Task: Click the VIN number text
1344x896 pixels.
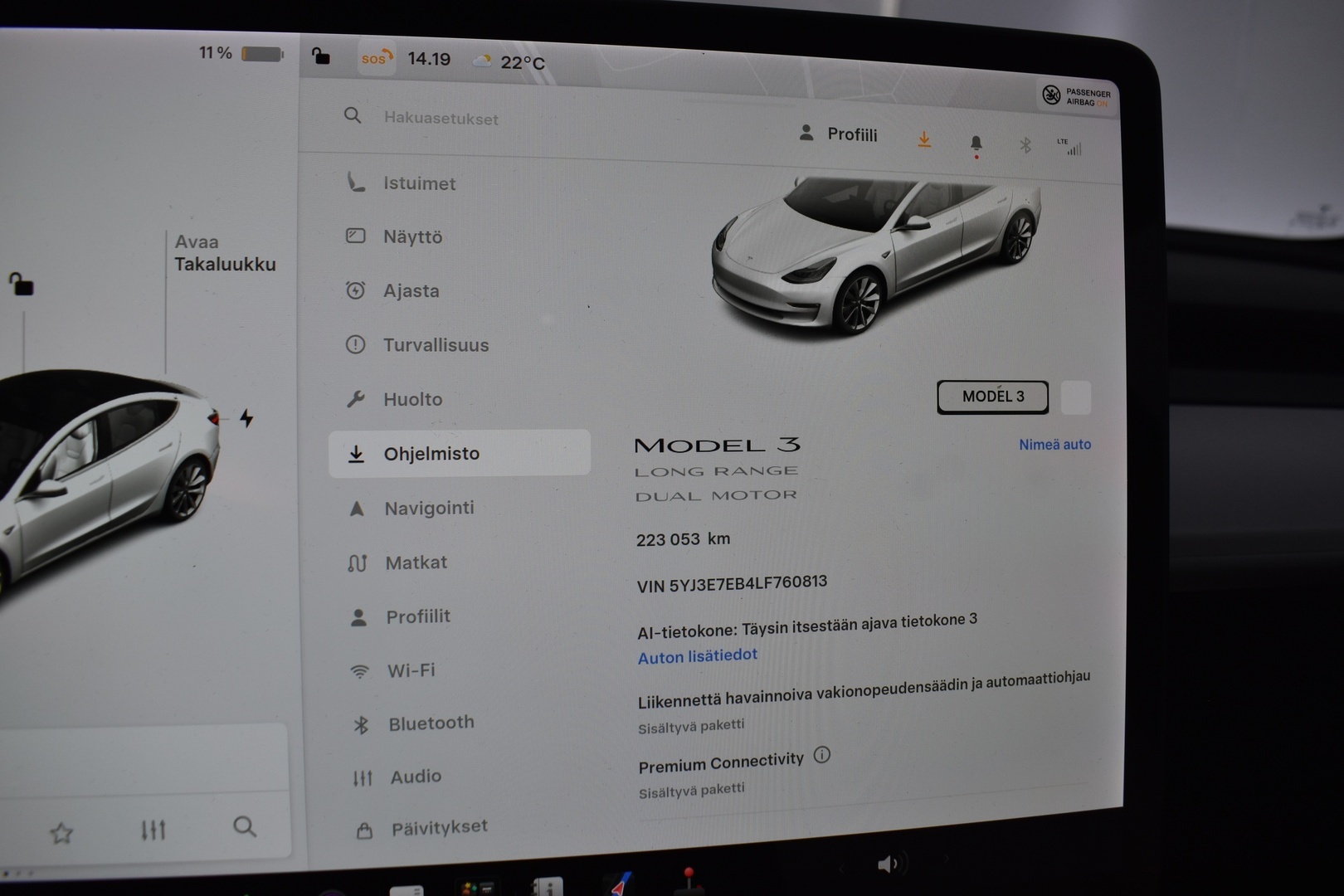Action: [732, 583]
